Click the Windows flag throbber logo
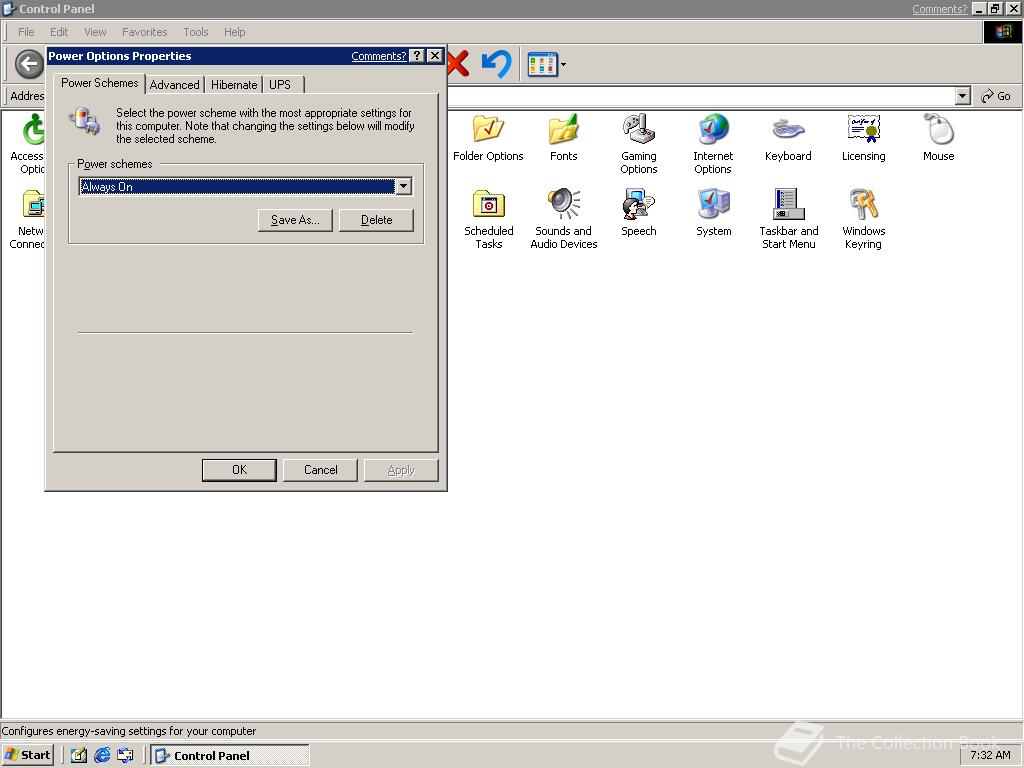The width and height of the screenshot is (1024, 768). click(x=1002, y=32)
